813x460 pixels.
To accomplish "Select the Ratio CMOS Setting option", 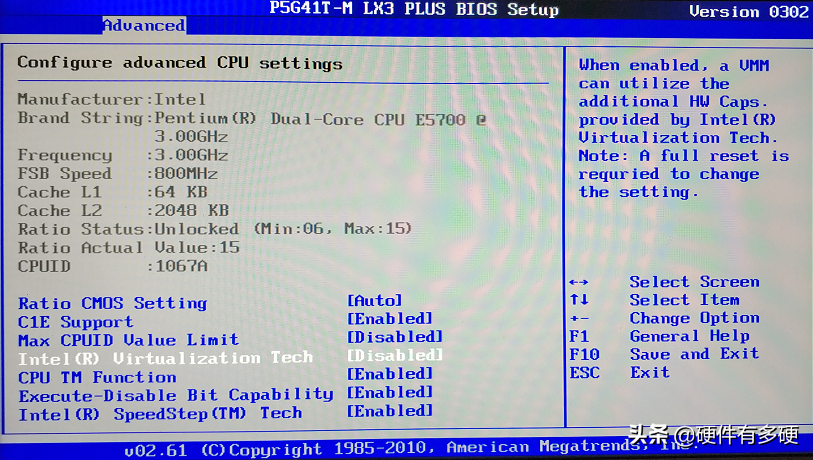I will tap(113, 303).
